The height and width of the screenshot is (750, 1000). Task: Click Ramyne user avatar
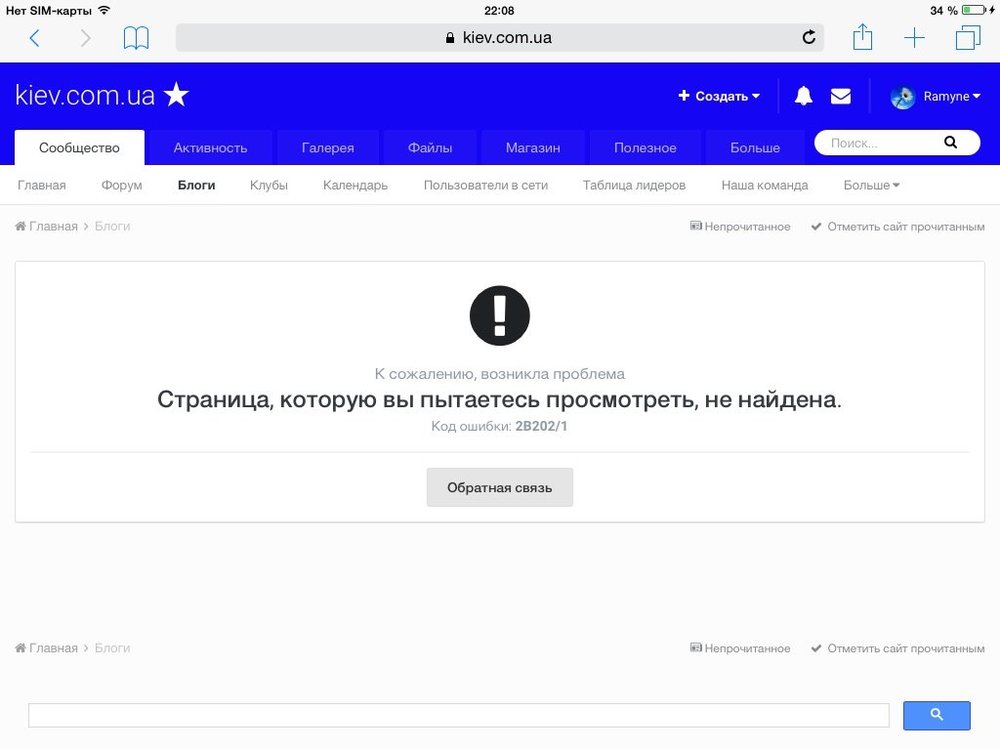click(902, 97)
